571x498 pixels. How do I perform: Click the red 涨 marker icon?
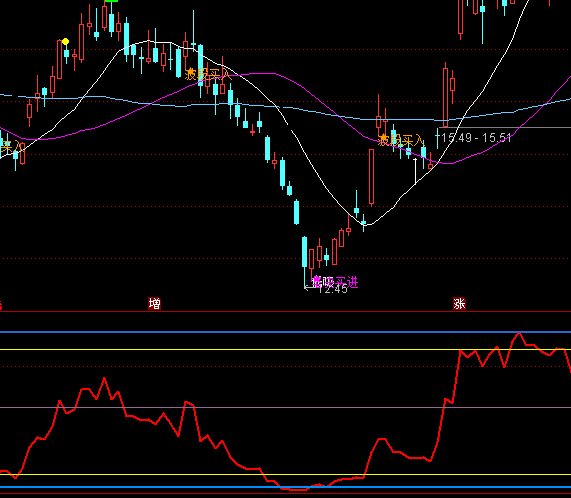[x=459, y=303]
